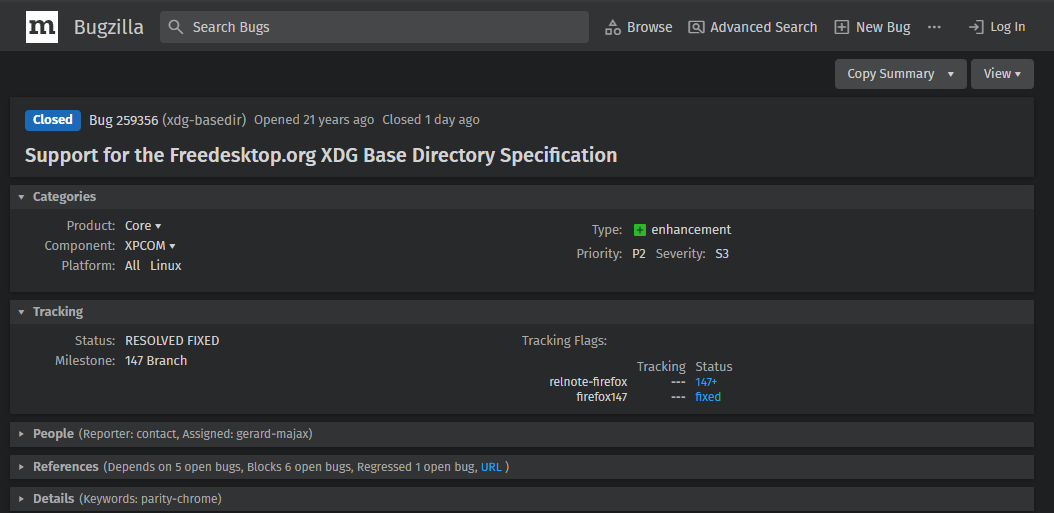The image size is (1054, 513).
Task: Open Browse from the header
Action: click(638, 27)
